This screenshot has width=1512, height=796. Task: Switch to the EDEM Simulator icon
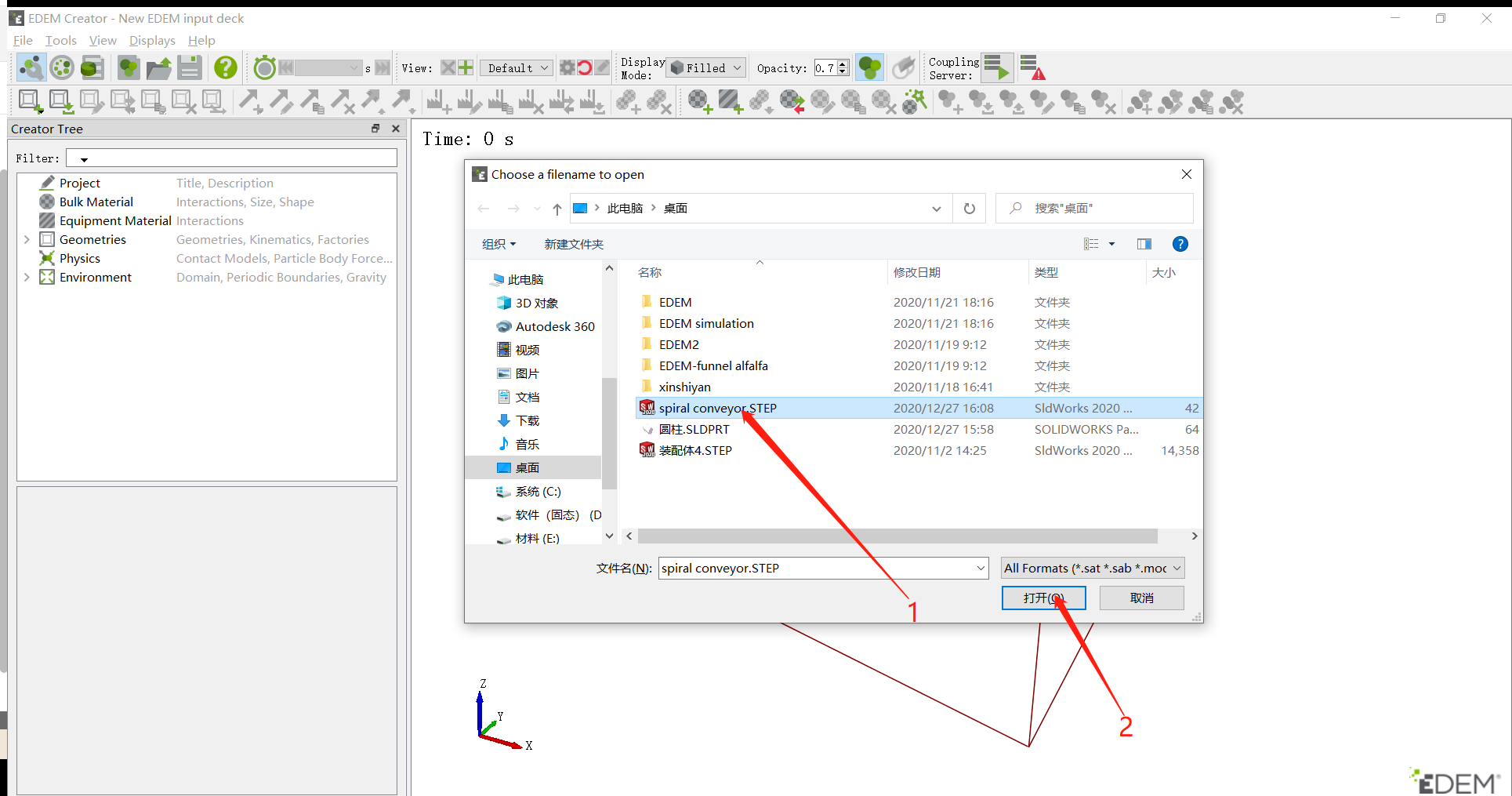coord(62,68)
